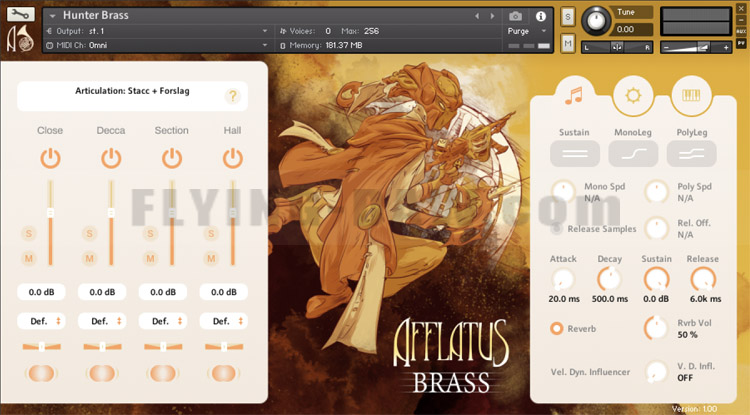Viewport: 750px width, 415px height.
Task: Go to previous instrument arrow
Action: 477,16
